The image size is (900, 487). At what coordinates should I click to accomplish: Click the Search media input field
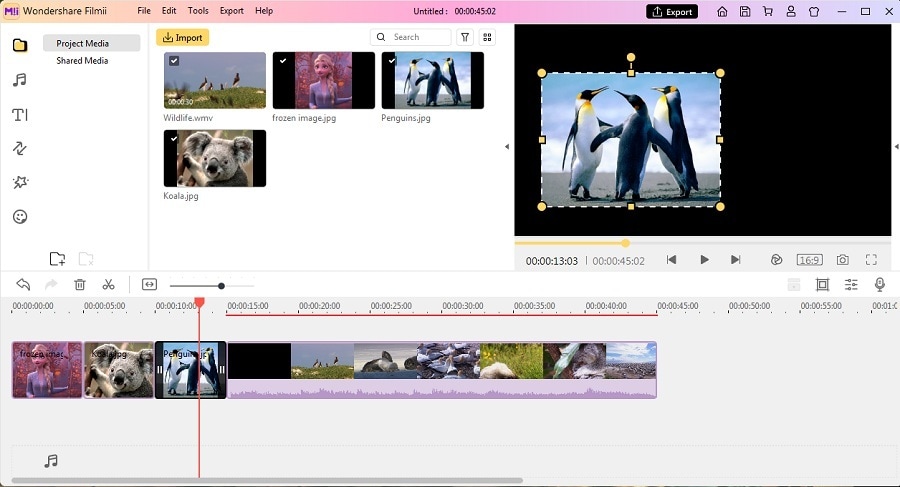click(x=410, y=37)
